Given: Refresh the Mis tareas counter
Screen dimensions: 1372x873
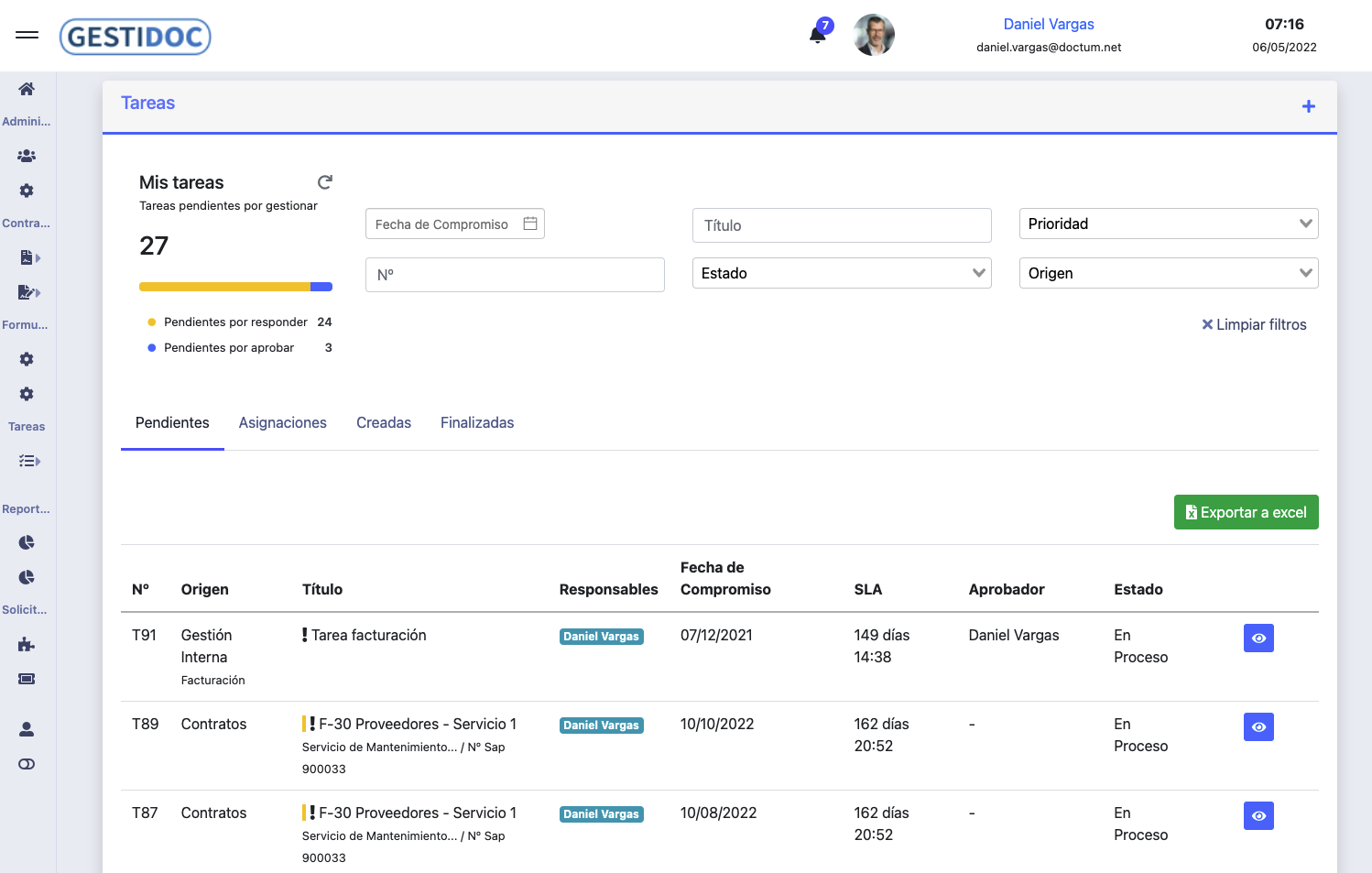Looking at the screenshot, I should [x=325, y=181].
